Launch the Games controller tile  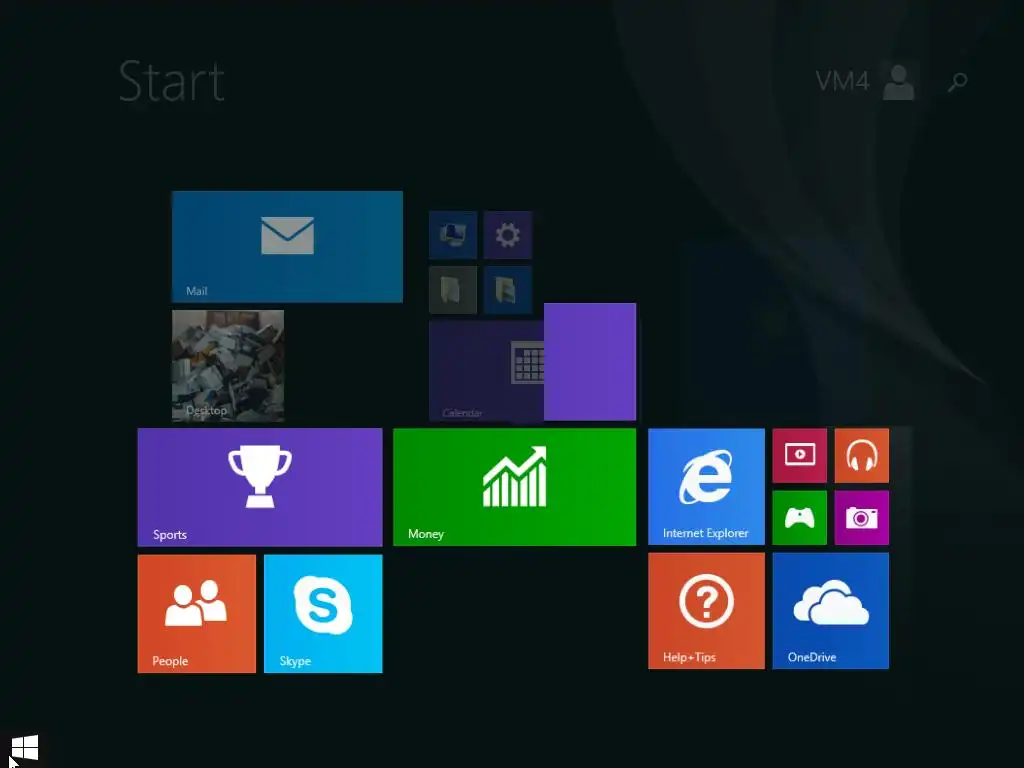click(x=799, y=518)
